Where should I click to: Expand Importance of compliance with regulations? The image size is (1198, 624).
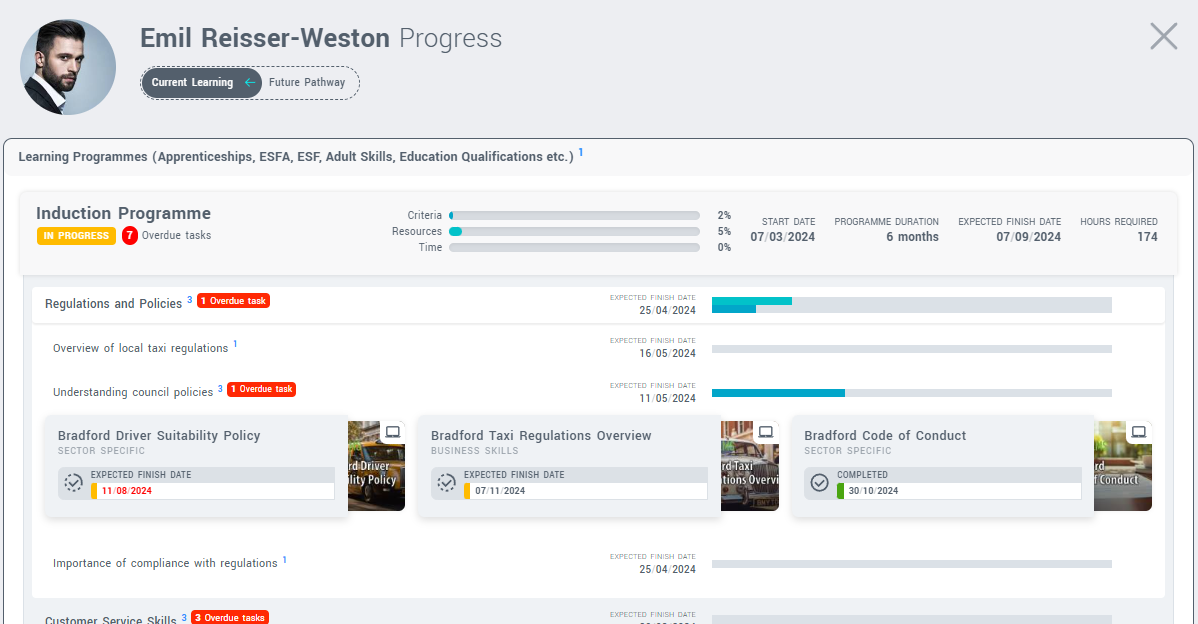click(x=165, y=564)
